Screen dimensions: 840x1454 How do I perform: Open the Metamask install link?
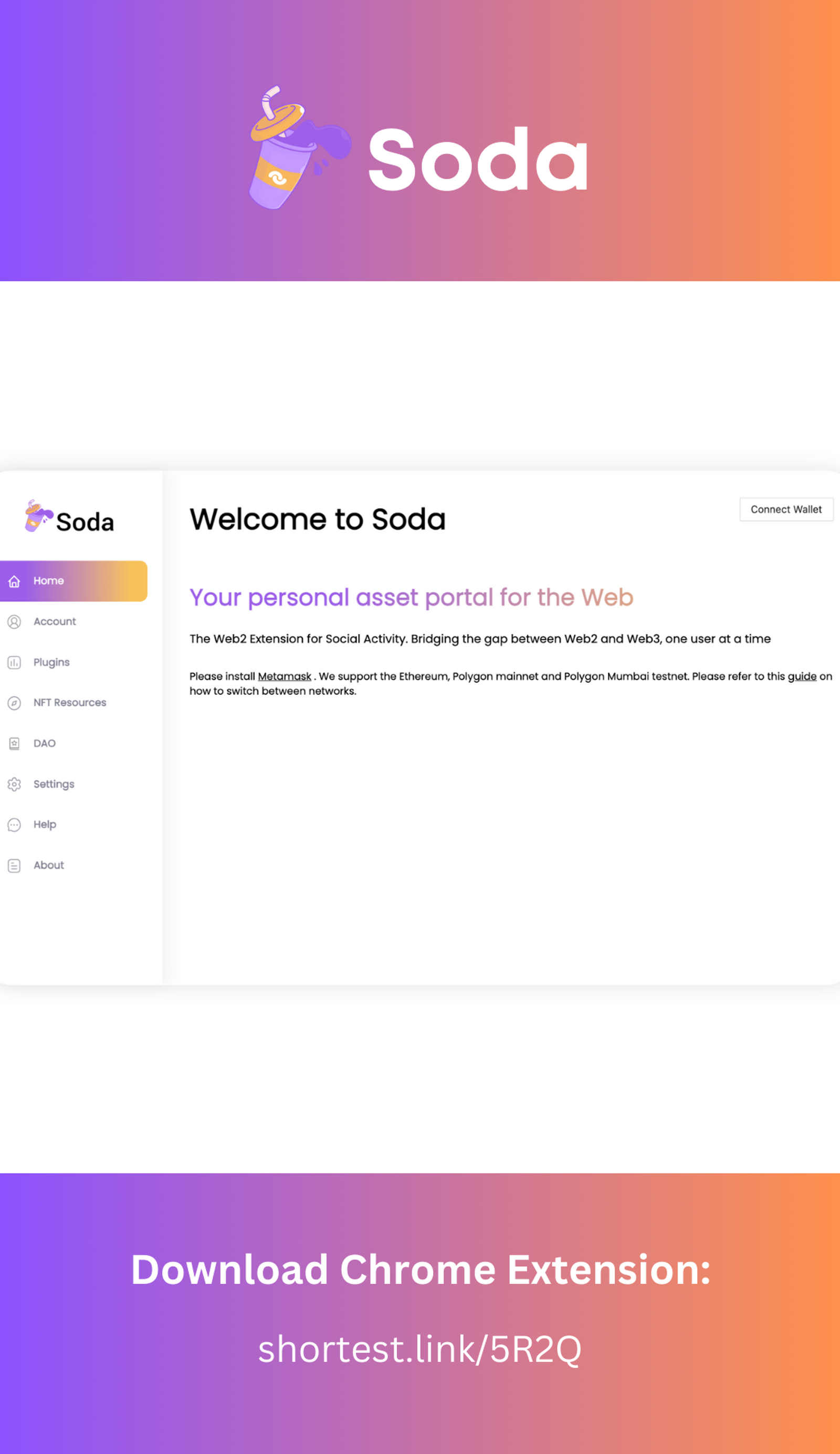tap(284, 676)
